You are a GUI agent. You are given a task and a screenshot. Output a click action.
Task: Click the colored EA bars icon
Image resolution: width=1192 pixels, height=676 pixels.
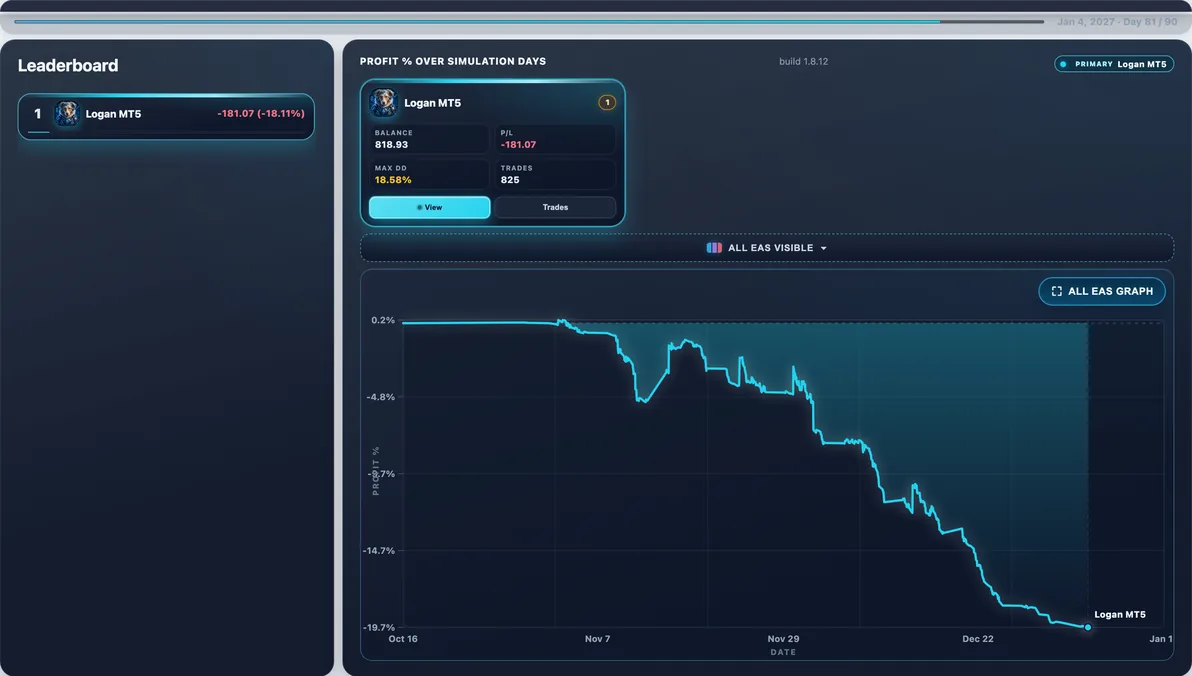714,248
